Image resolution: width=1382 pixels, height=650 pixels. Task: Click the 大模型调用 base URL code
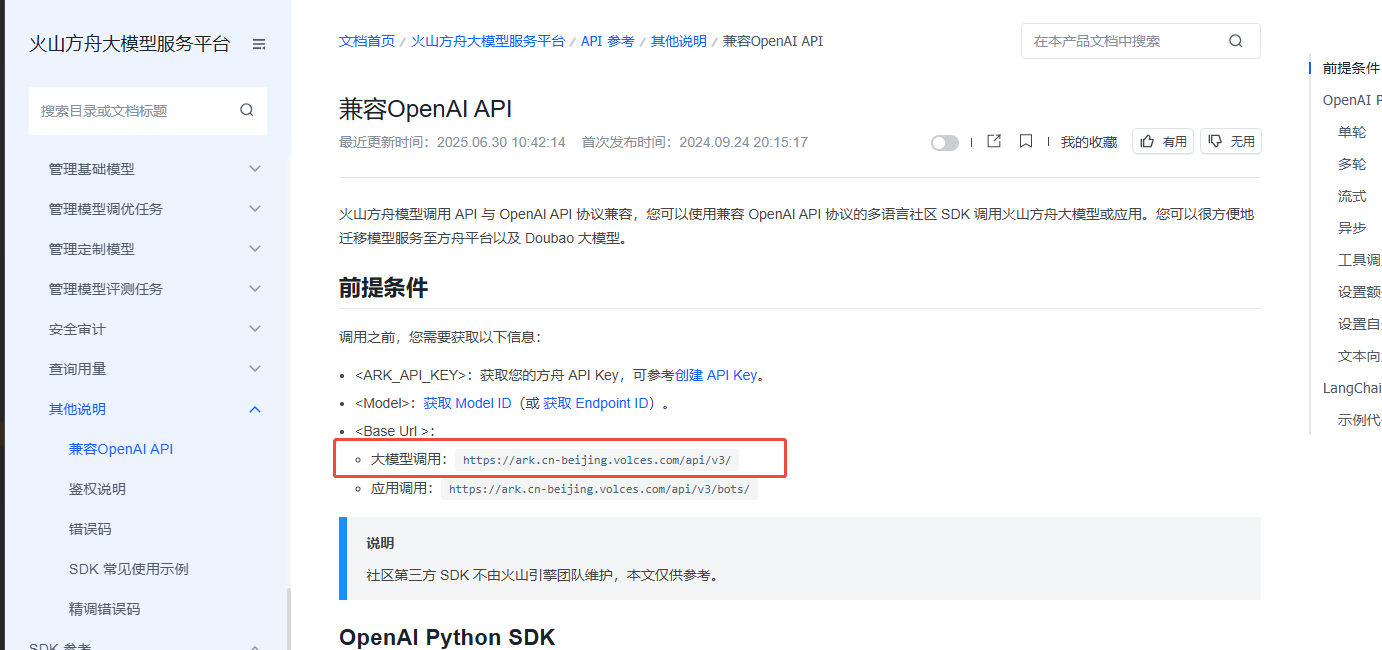click(x=598, y=460)
